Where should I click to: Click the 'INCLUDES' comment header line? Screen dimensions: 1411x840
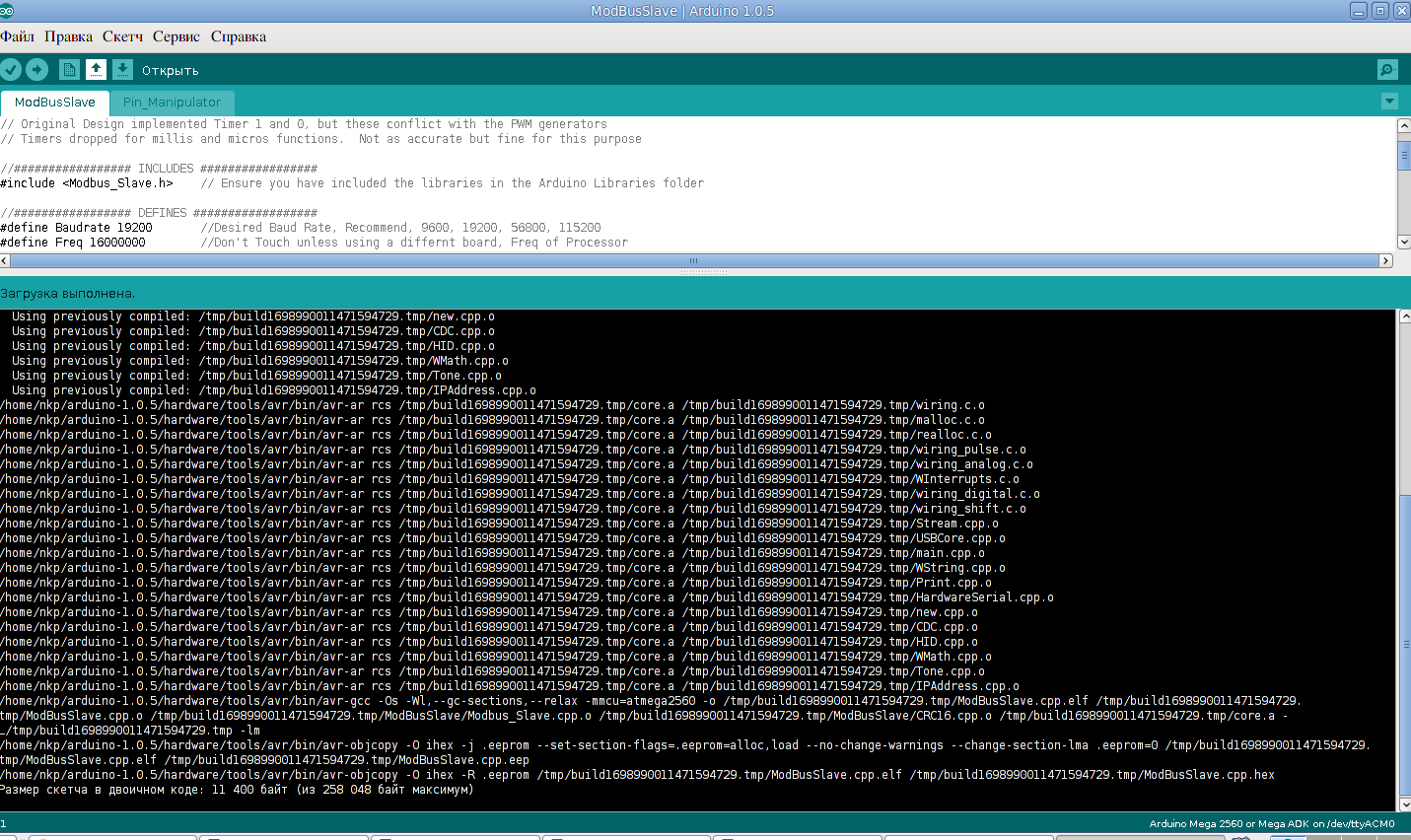pos(159,169)
